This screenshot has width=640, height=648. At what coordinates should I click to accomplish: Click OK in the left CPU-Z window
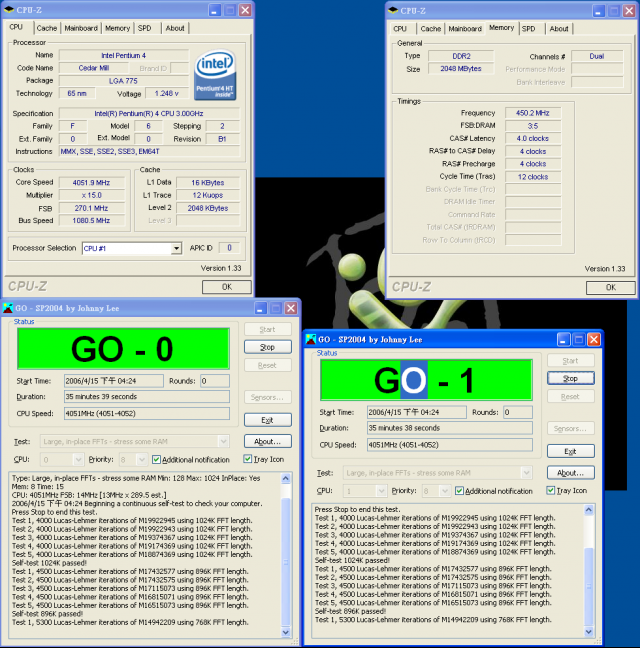click(x=227, y=287)
